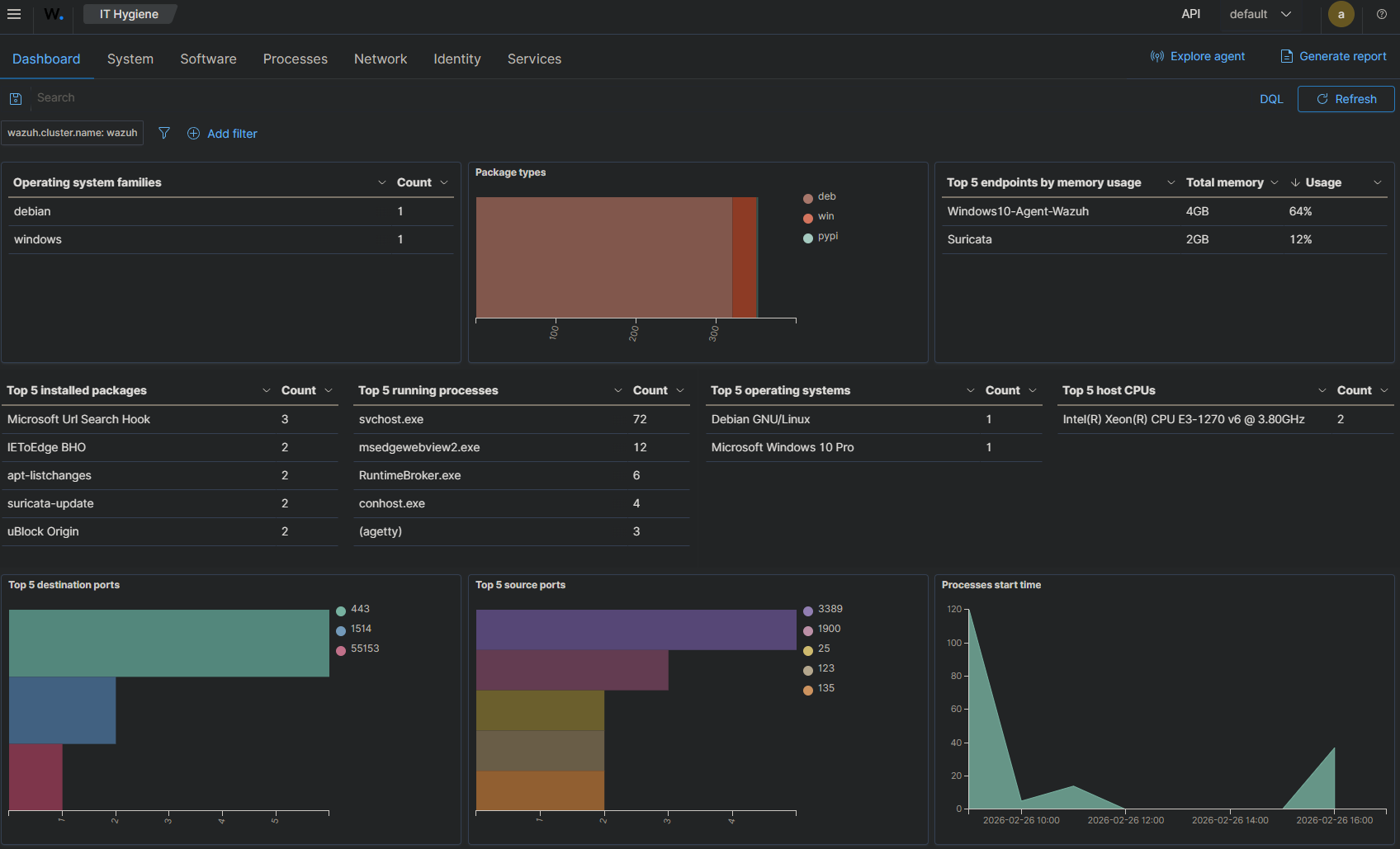1400x849 pixels.
Task: Open the help icon in header
Action: pos(1381,14)
